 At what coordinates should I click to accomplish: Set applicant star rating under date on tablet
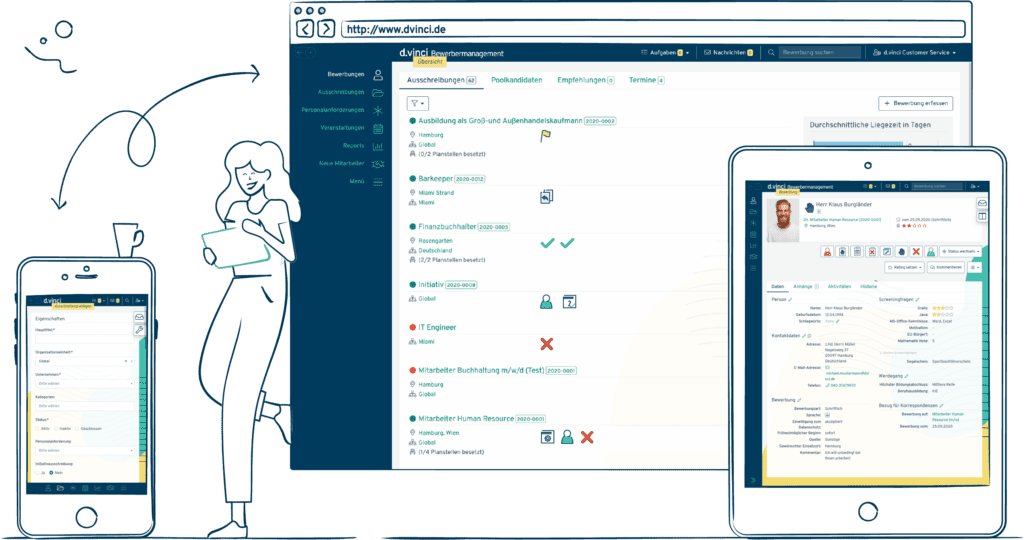914,226
